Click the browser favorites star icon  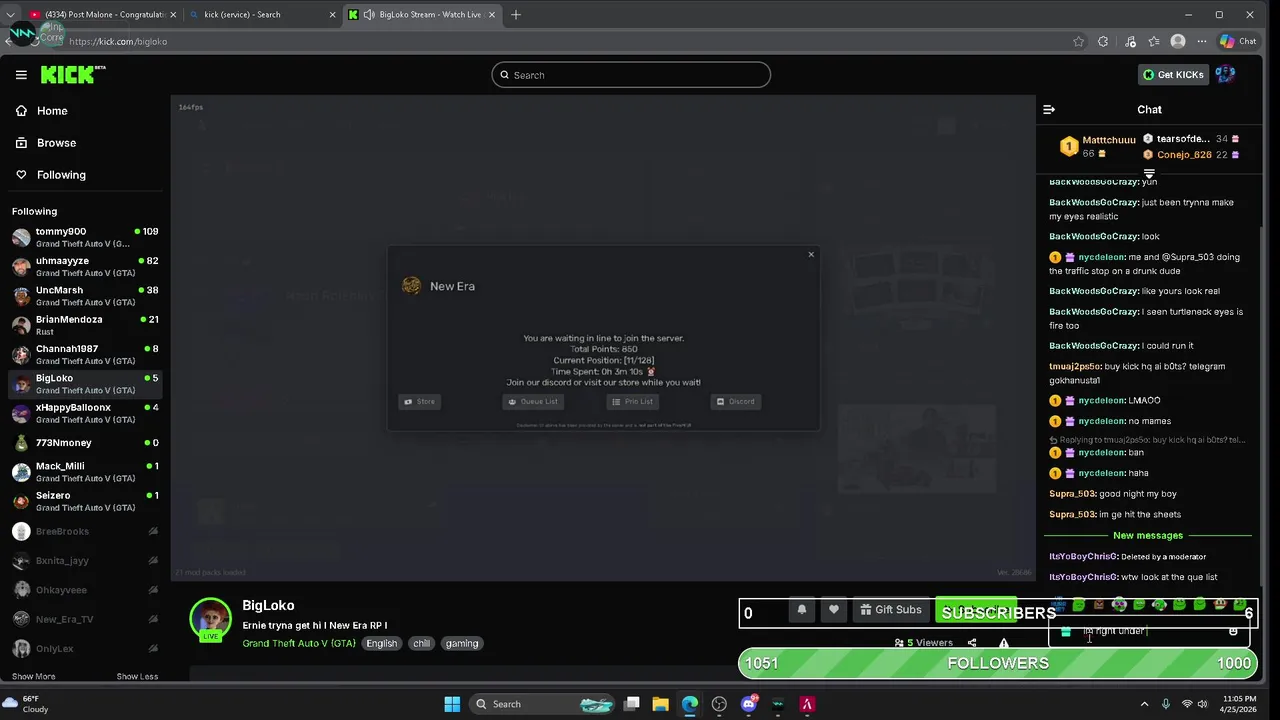(1078, 41)
